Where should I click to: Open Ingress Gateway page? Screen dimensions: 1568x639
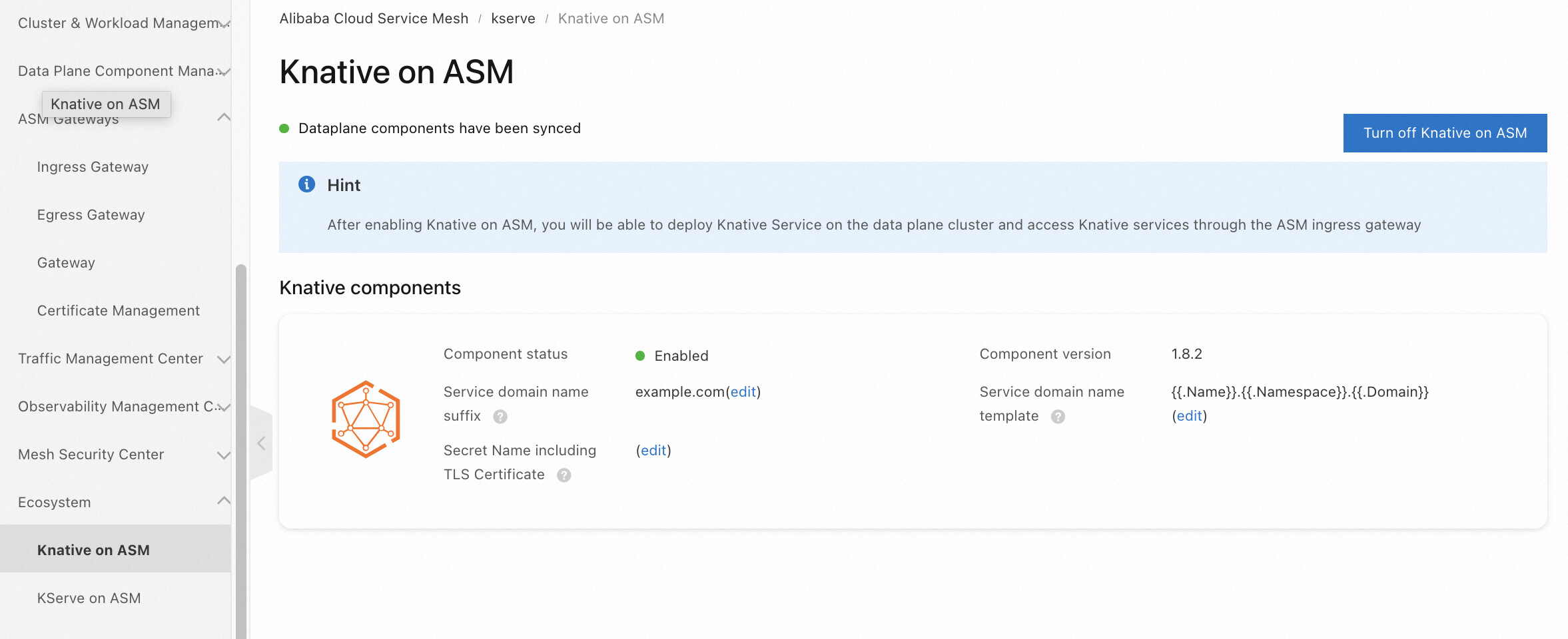pos(93,167)
